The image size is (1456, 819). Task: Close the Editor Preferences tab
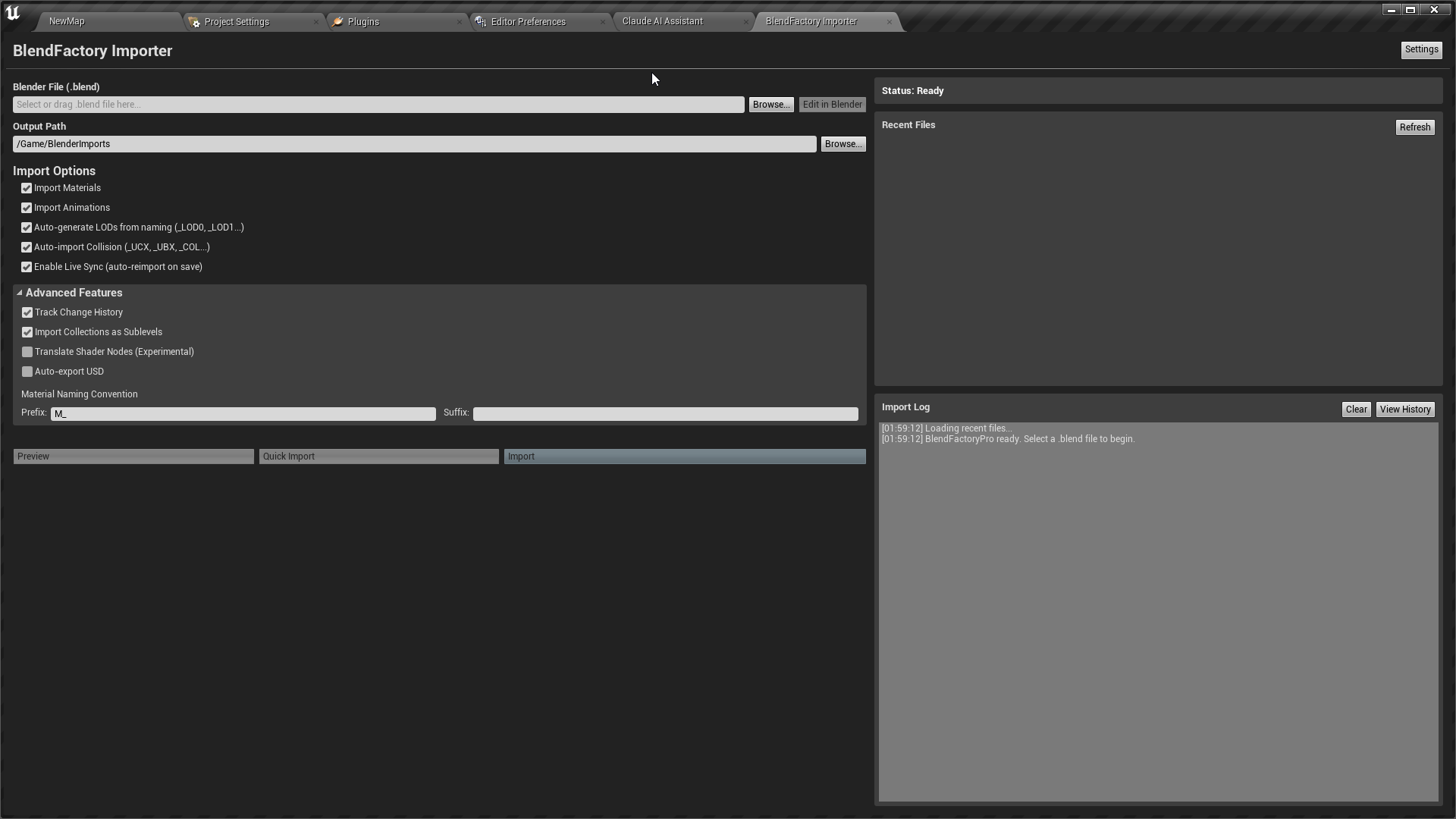click(x=603, y=22)
